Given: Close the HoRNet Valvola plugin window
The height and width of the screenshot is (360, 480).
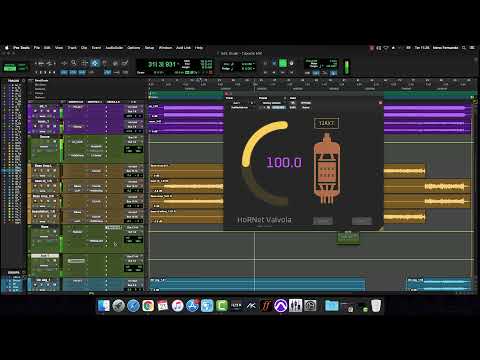Looking at the screenshot, I should pos(380,103).
